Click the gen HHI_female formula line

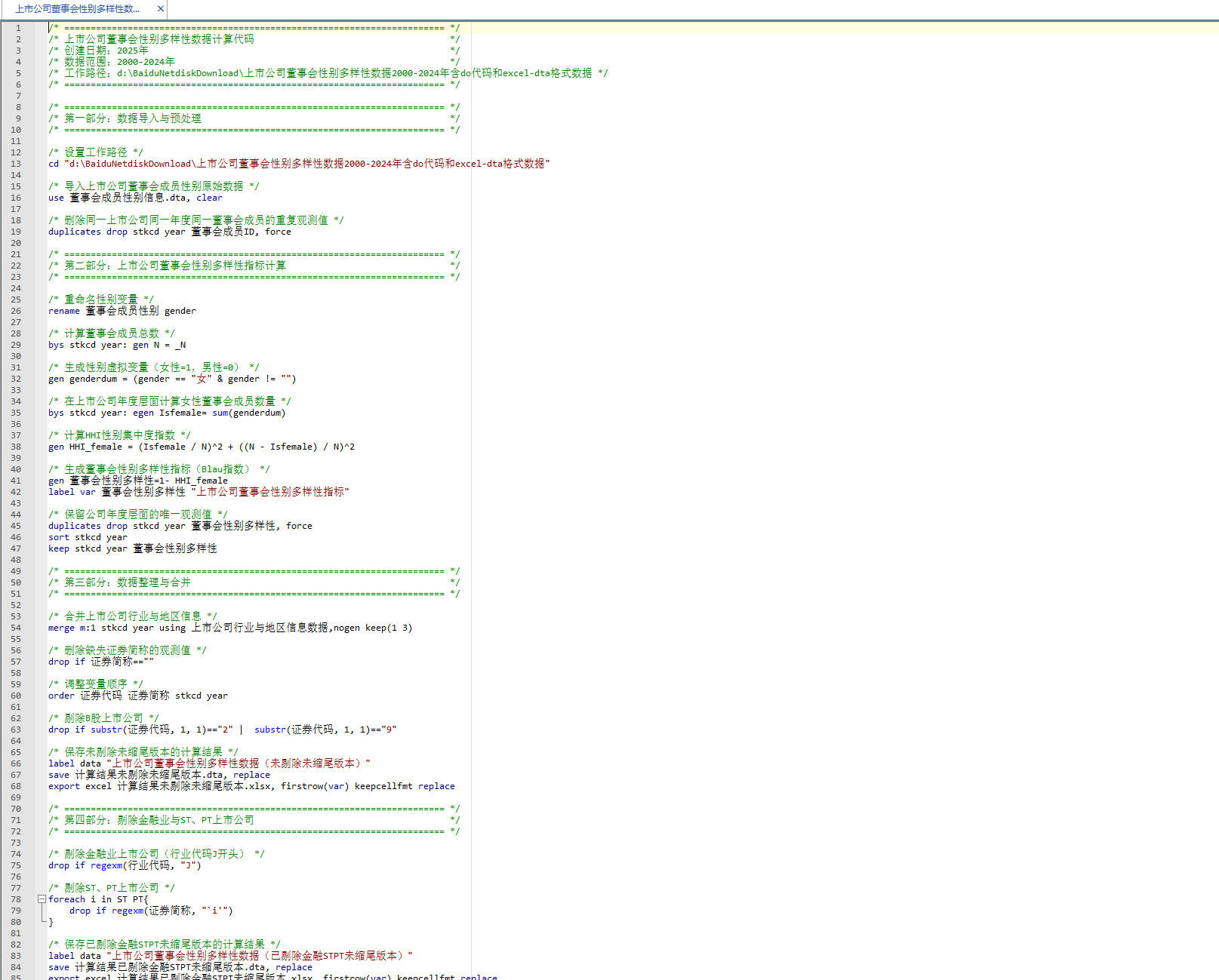(202, 447)
